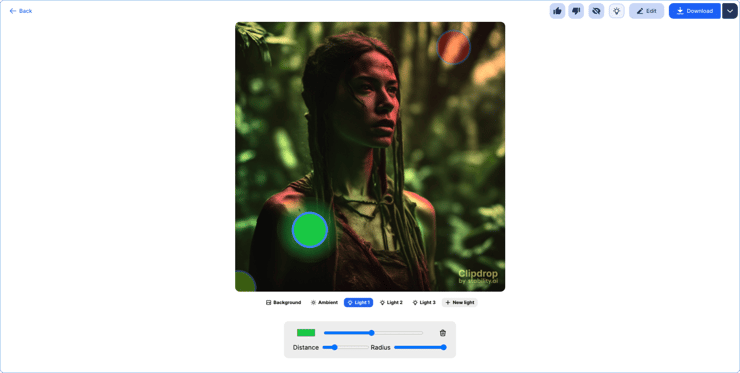Click the thumbs down icon
The image size is (740, 373).
(x=576, y=11)
